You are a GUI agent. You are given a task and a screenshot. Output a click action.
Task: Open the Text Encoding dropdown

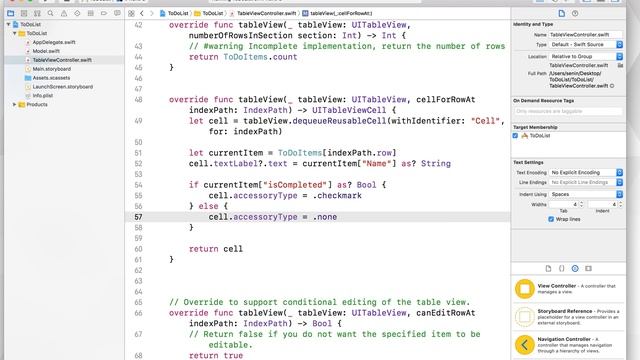pyautogui.click(x=586, y=173)
